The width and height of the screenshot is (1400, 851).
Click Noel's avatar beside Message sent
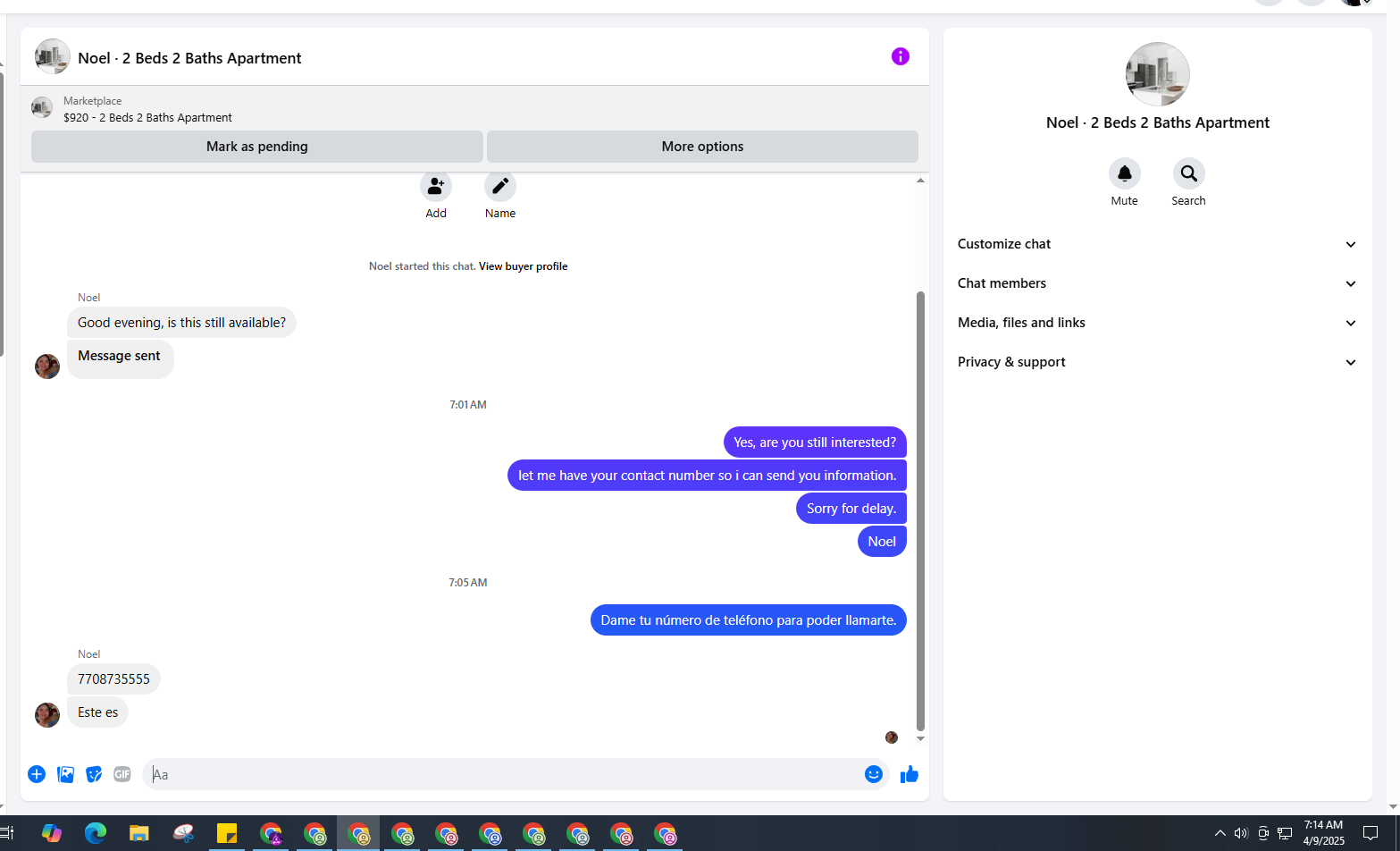(x=47, y=366)
